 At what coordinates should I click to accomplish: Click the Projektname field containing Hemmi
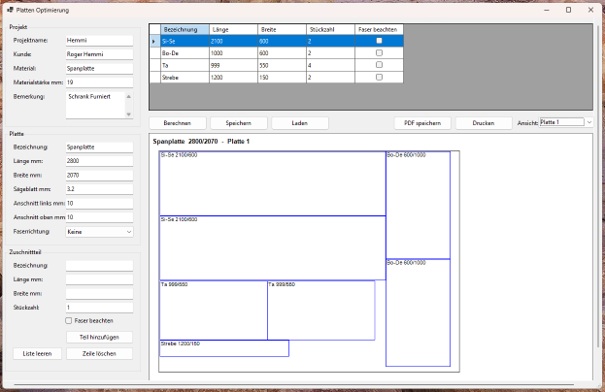(99, 40)
